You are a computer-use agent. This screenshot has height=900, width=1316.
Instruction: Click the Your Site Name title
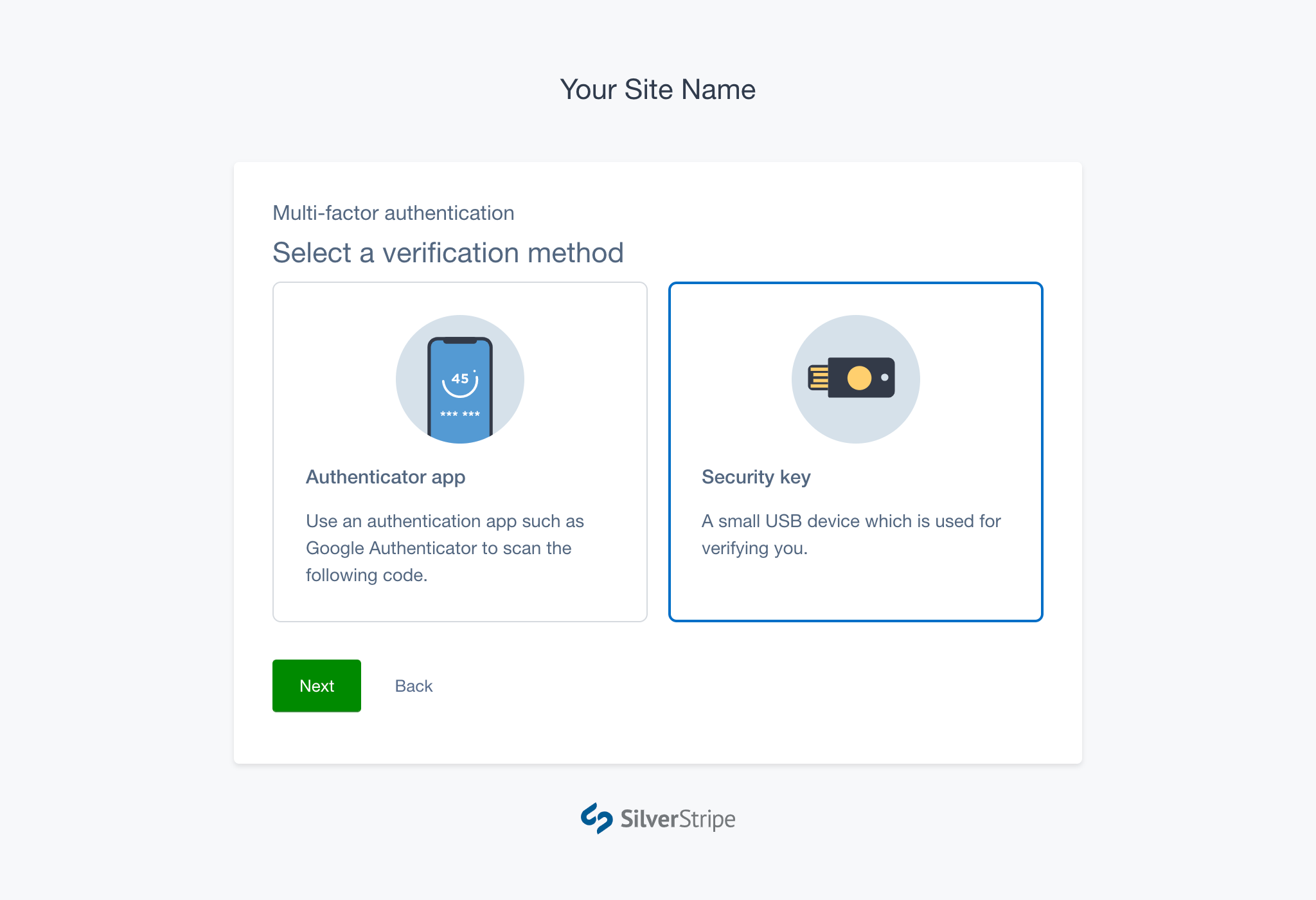pos(657,89)
